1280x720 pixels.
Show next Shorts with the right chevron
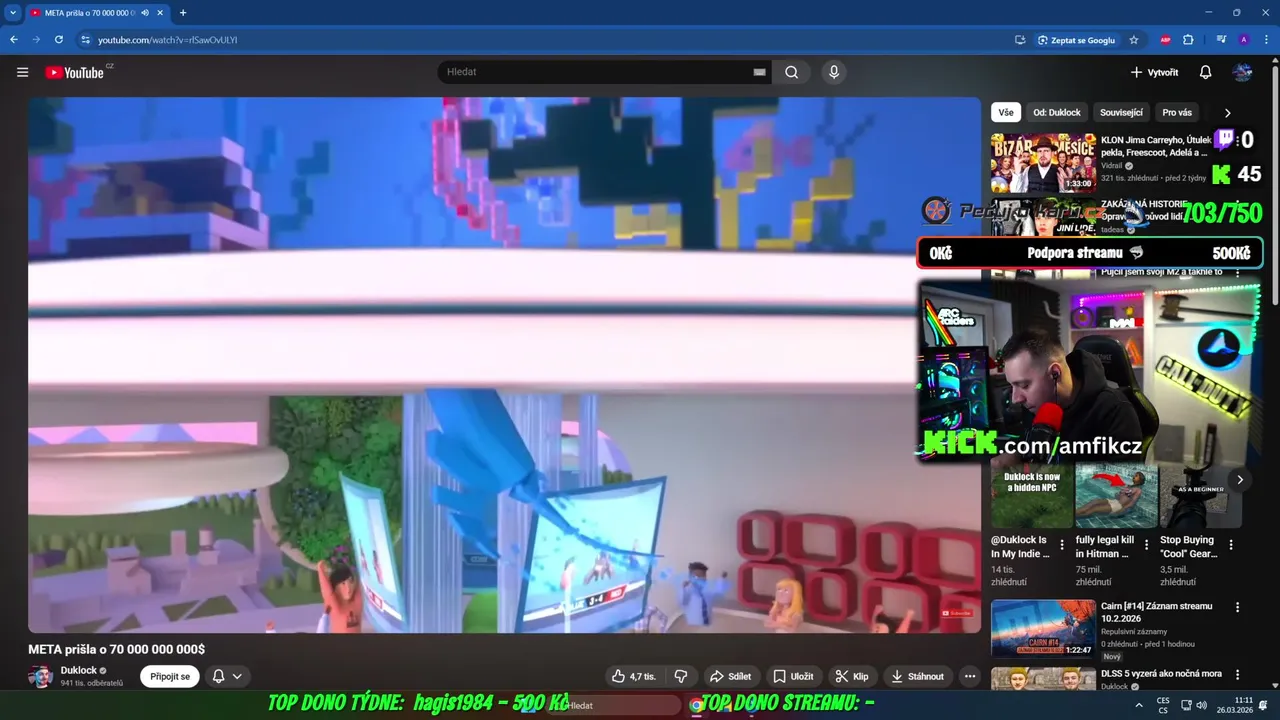click(x=1239, y=480)
